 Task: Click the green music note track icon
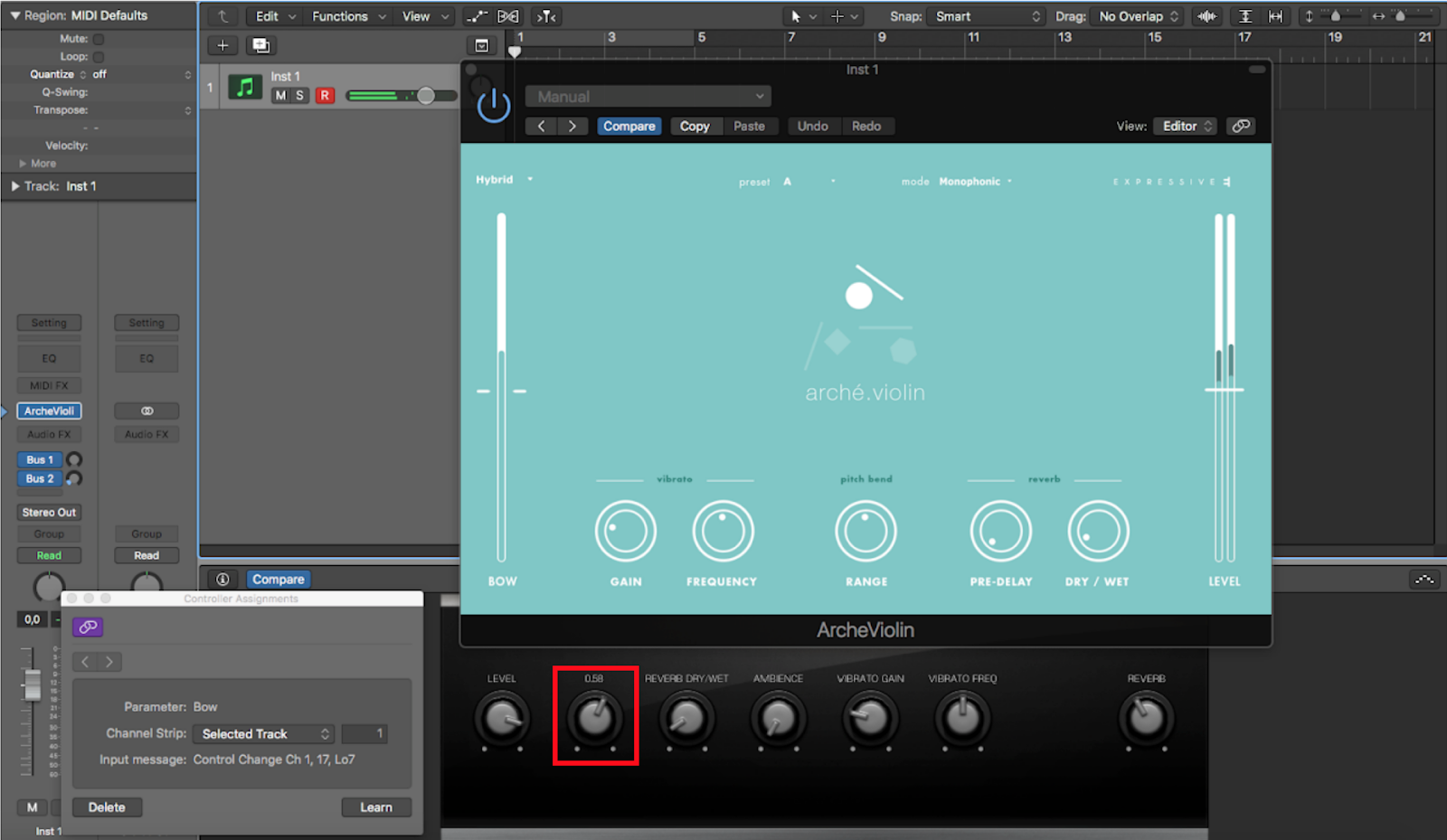coord(244,87)
